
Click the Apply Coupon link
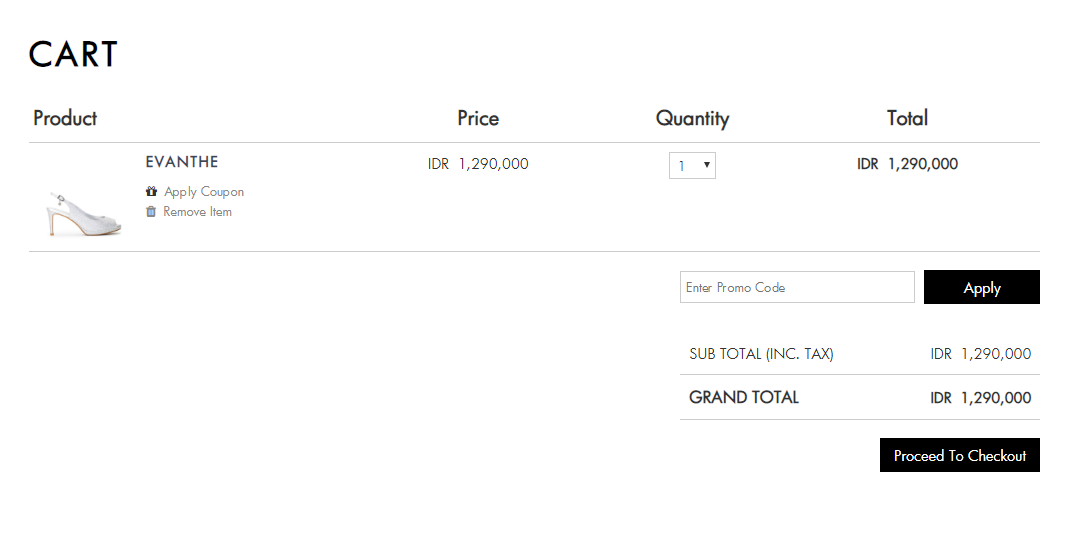tap(204, 192)
